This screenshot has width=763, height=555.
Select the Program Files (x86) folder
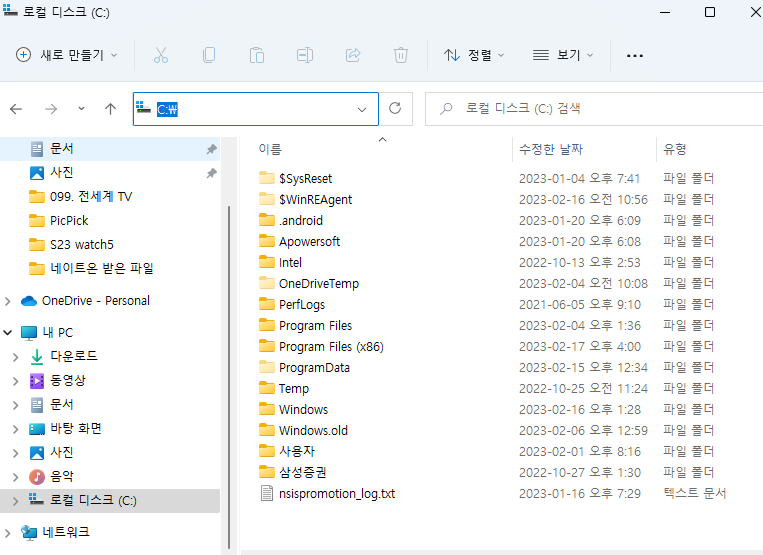coord(321,346)
